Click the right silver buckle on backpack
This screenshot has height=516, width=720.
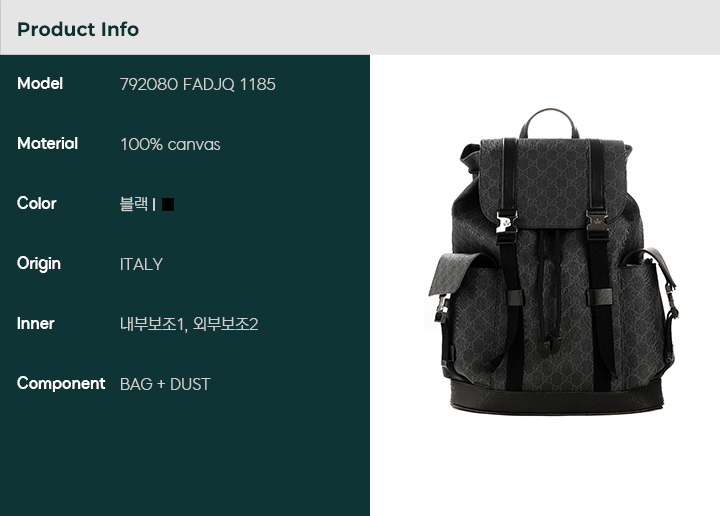click(x=597, y=220)
